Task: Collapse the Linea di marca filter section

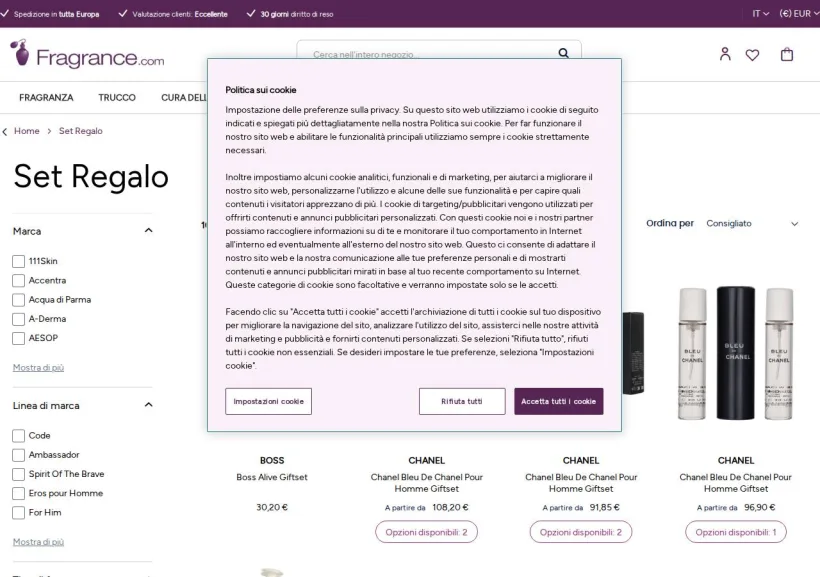Action: click(x=149, y=404)
